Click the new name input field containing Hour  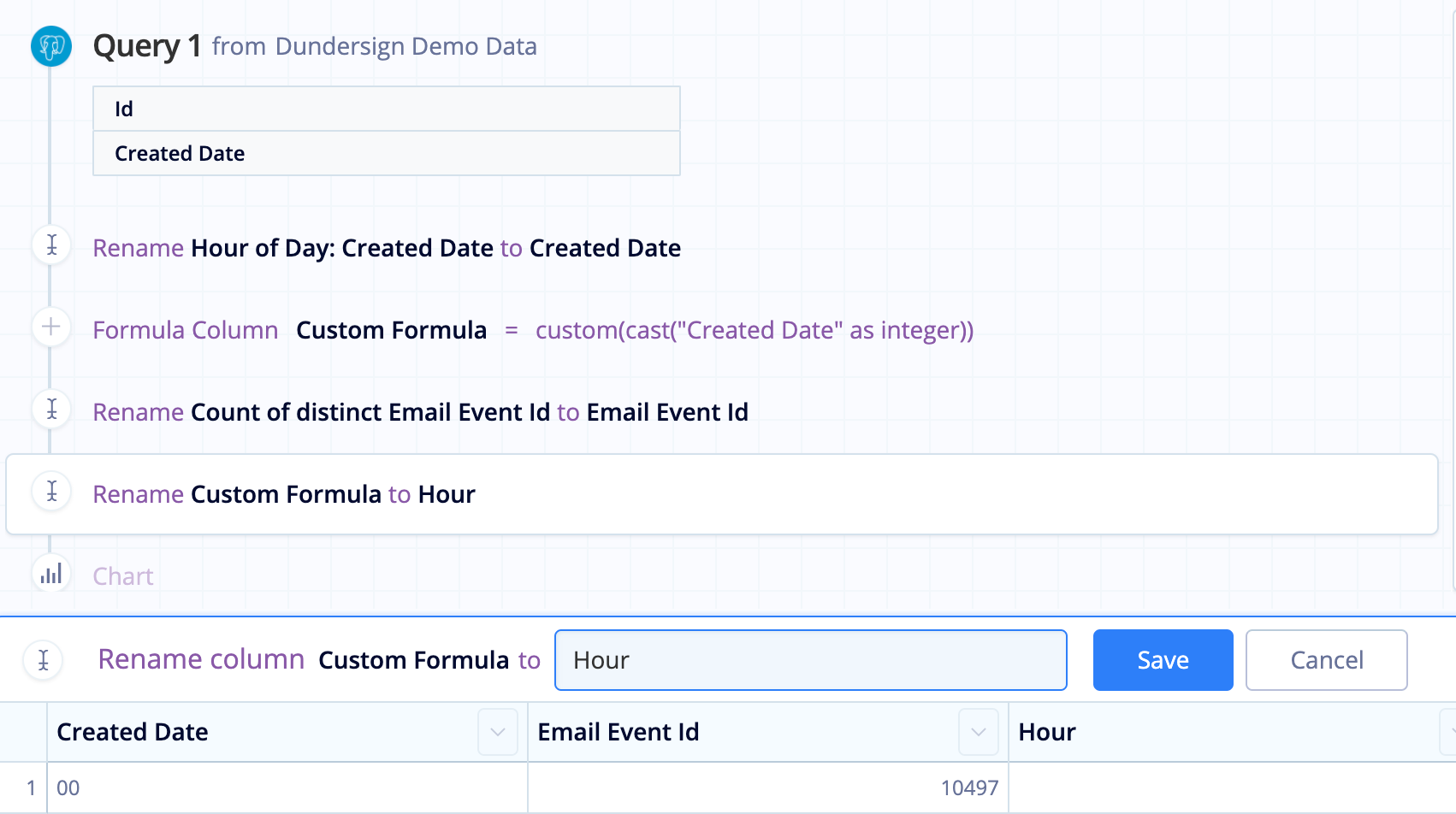[811, 660]
